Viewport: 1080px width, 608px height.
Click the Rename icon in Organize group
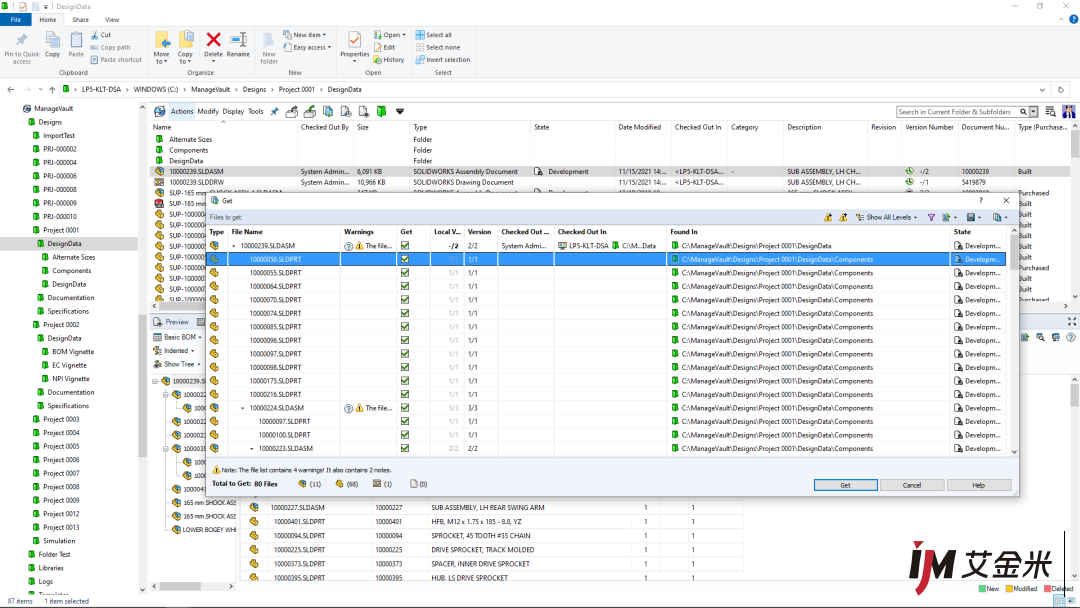pyautogui.click(x=238, y=40)
